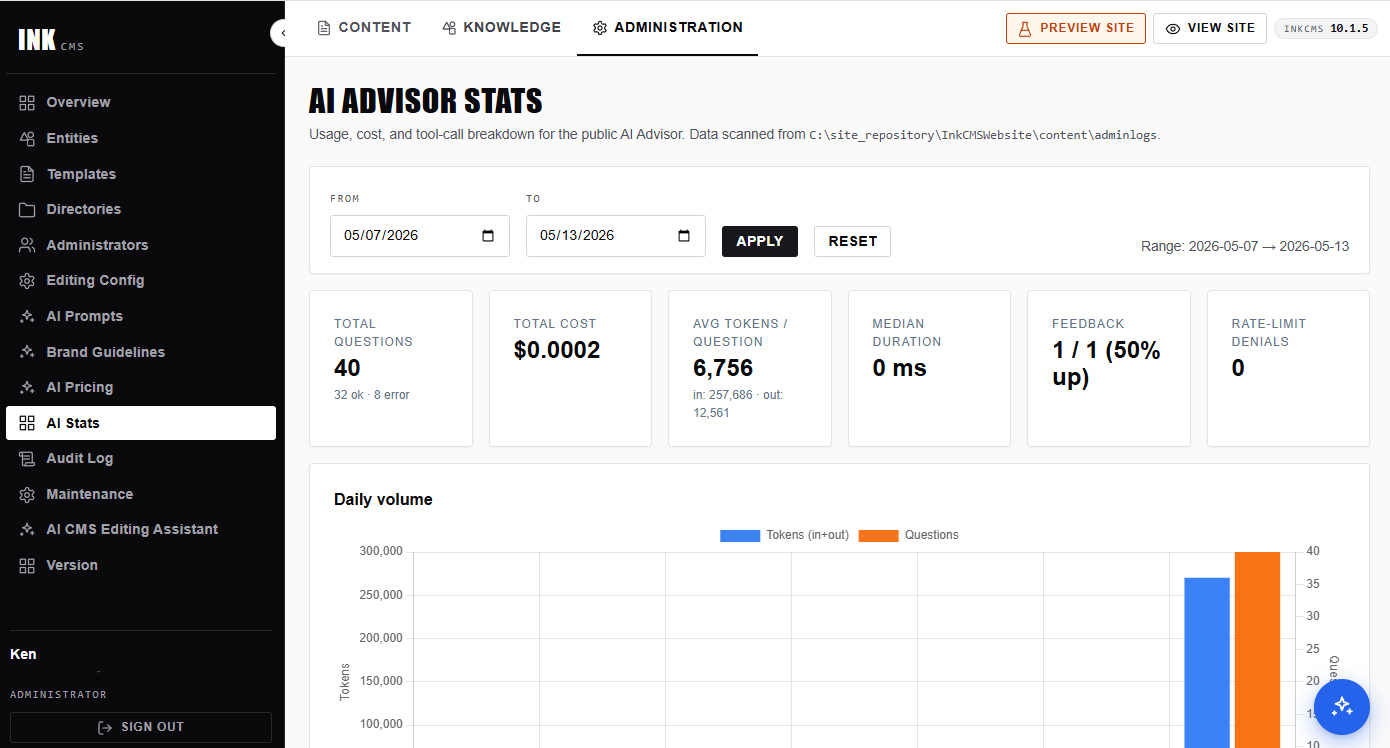Click the Audit Log scroll icon

tap(27, 458)
